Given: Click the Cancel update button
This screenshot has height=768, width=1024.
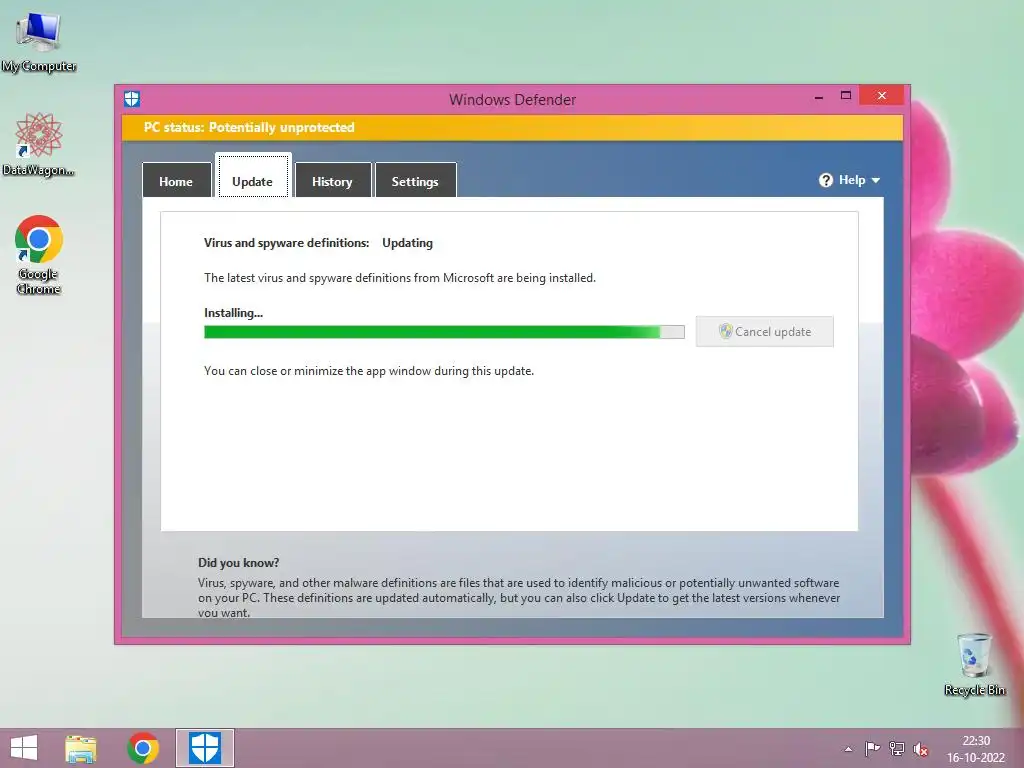Looking at the screenshot, I should click(764, 332).
